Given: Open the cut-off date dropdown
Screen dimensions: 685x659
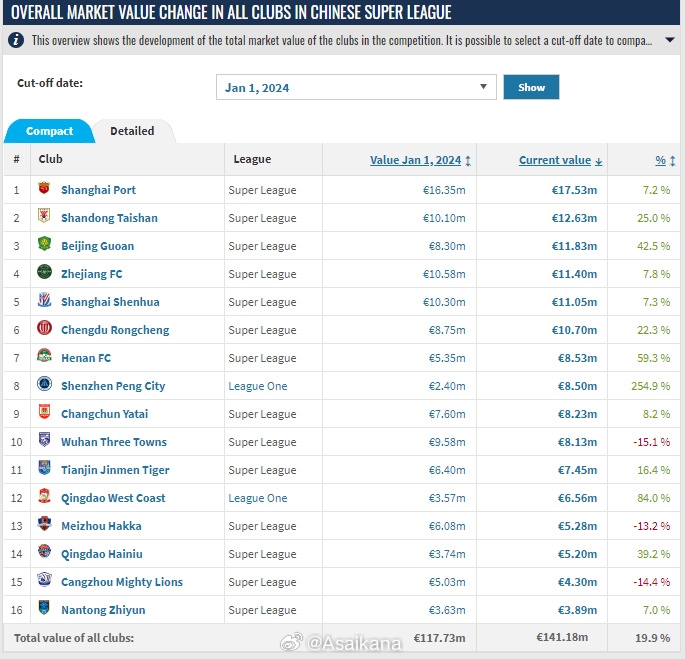Looking at the screenshot, I should 356,87.
